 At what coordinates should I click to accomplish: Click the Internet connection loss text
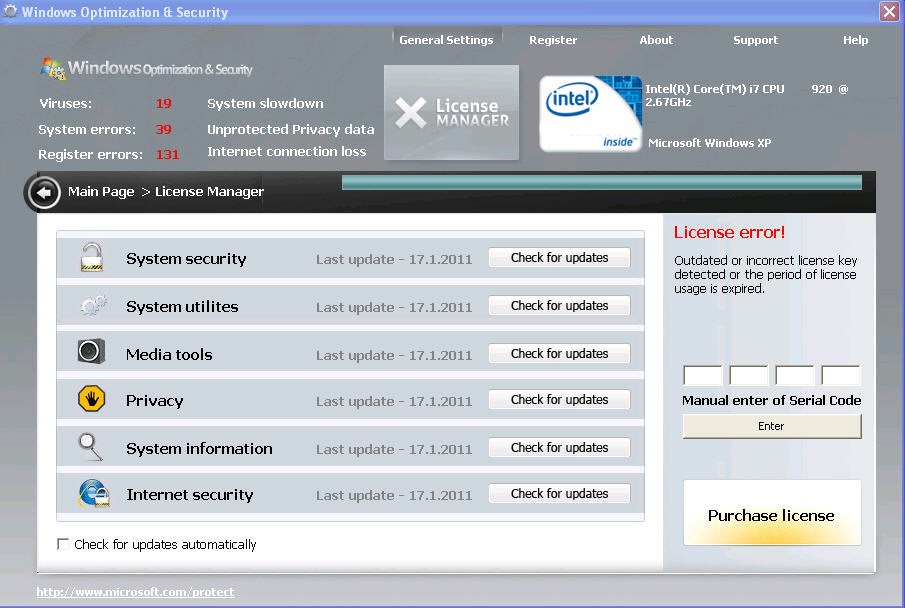[x=287, y=151]
